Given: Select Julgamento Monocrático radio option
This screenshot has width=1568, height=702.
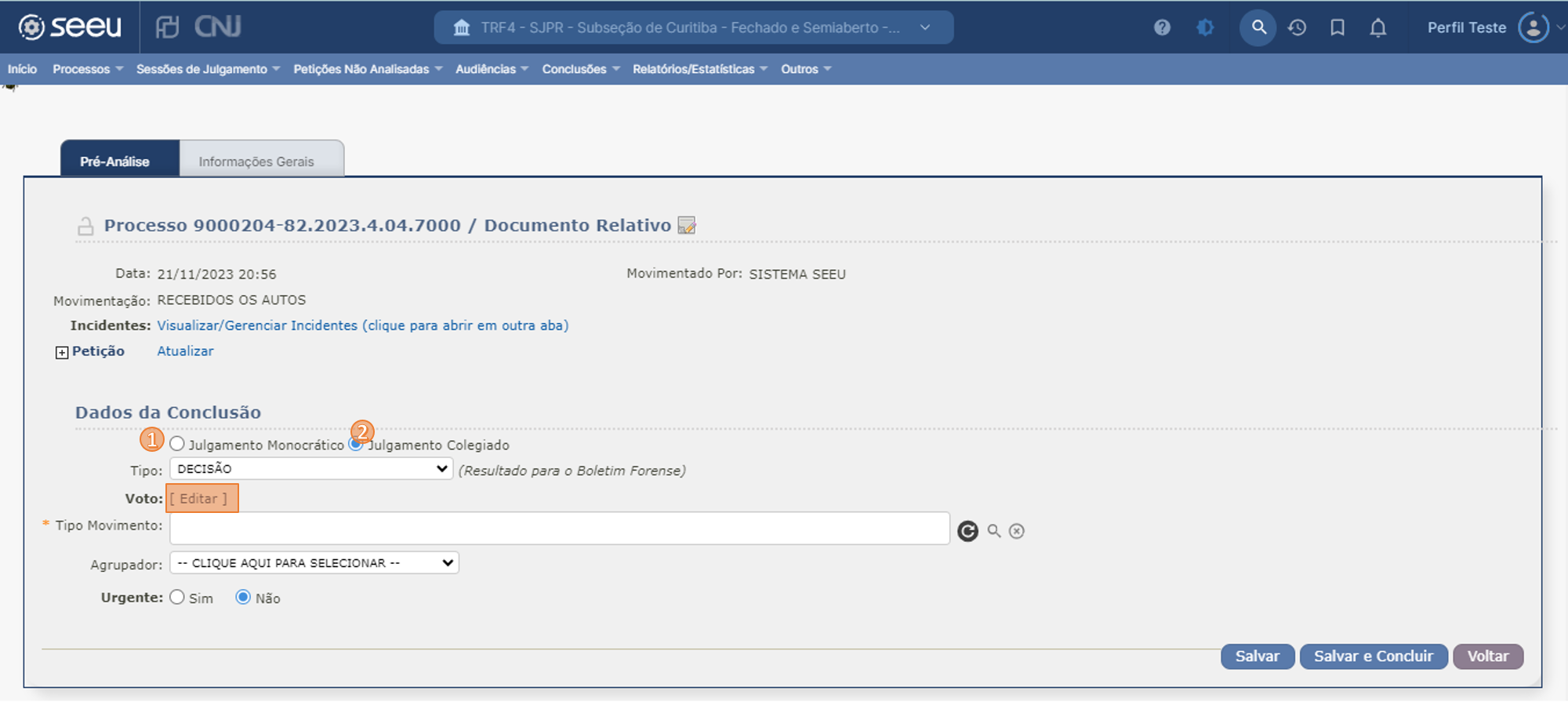Looking at the screenshot, I should [177, 444].
